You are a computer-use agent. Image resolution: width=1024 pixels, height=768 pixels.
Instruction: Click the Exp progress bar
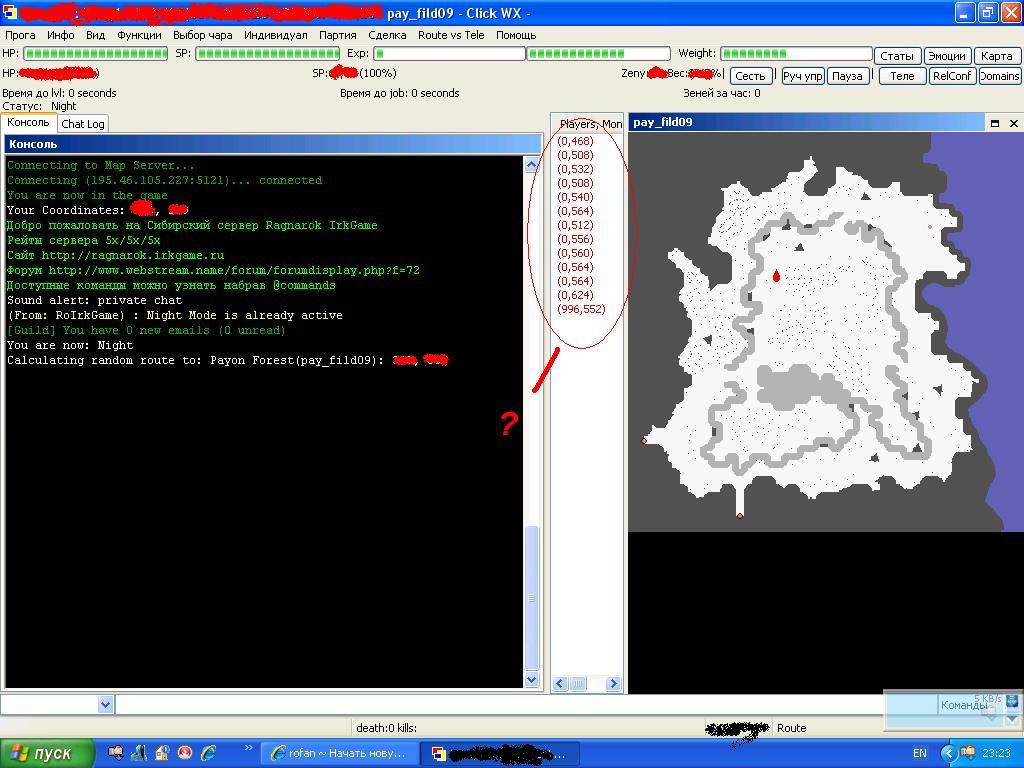[x=449, y=54]
